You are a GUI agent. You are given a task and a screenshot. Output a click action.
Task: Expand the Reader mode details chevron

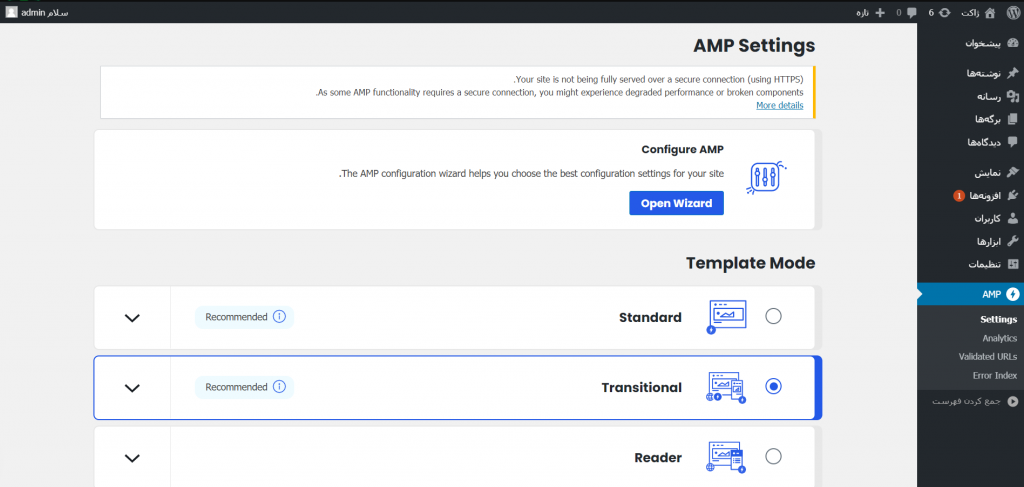point(132,458)
